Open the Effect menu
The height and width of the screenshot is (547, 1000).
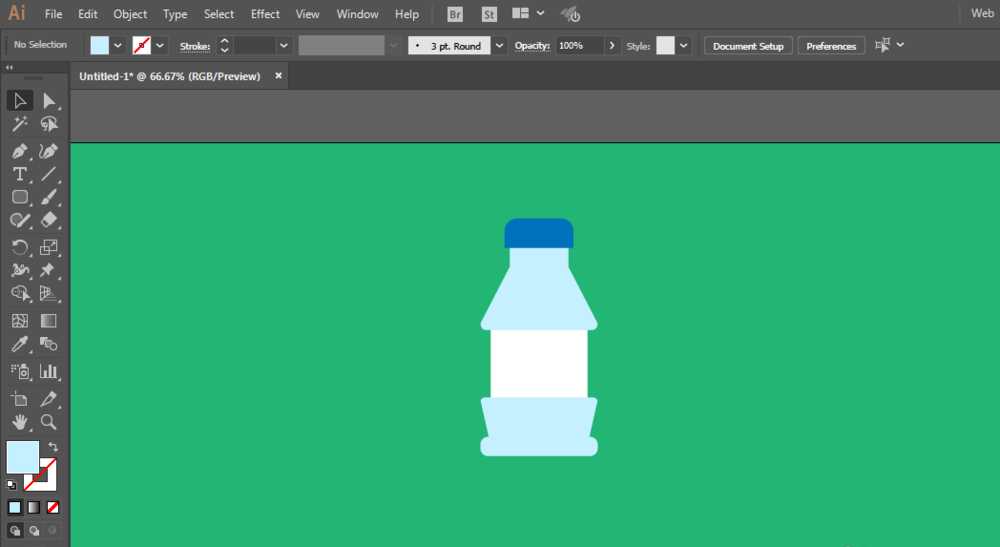tap(265, 14)
